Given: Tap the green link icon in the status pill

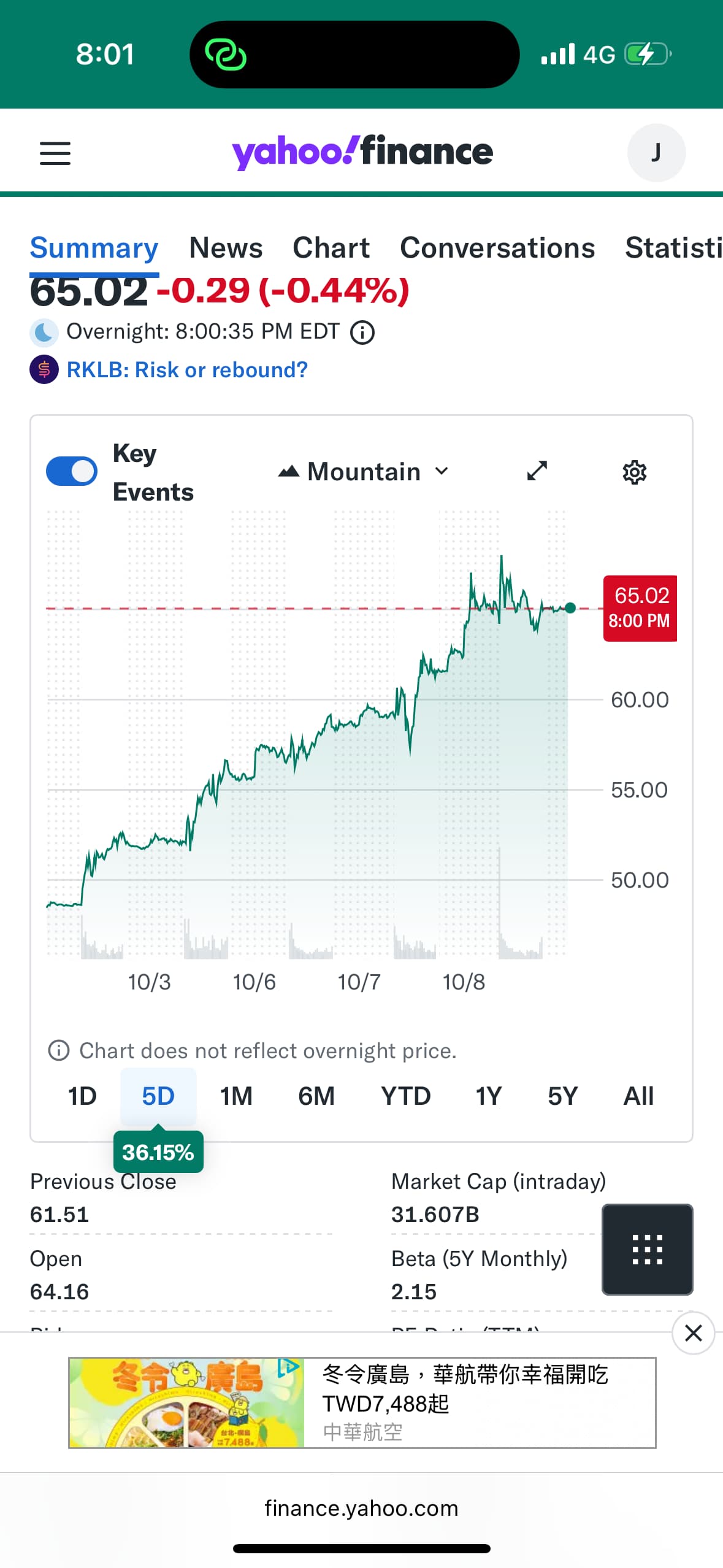Looking at the screenshot, I should click(226, 55).
